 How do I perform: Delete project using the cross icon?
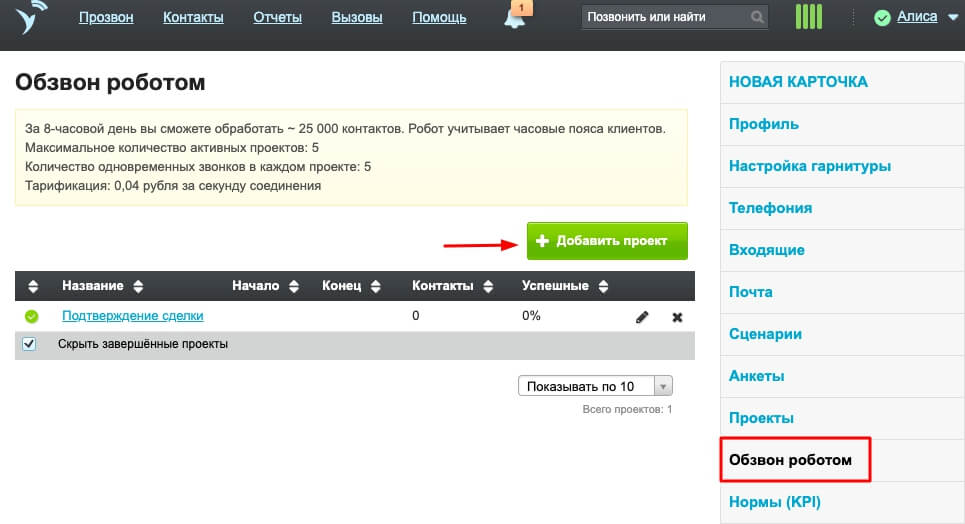tap(677, 317)
